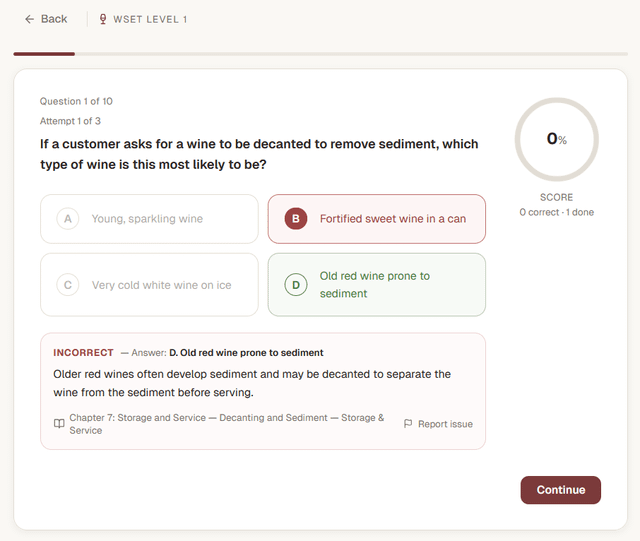This screenshot has width=640, height=541.
Task: Select the letter D option circle
Action: tap(296, 285)
